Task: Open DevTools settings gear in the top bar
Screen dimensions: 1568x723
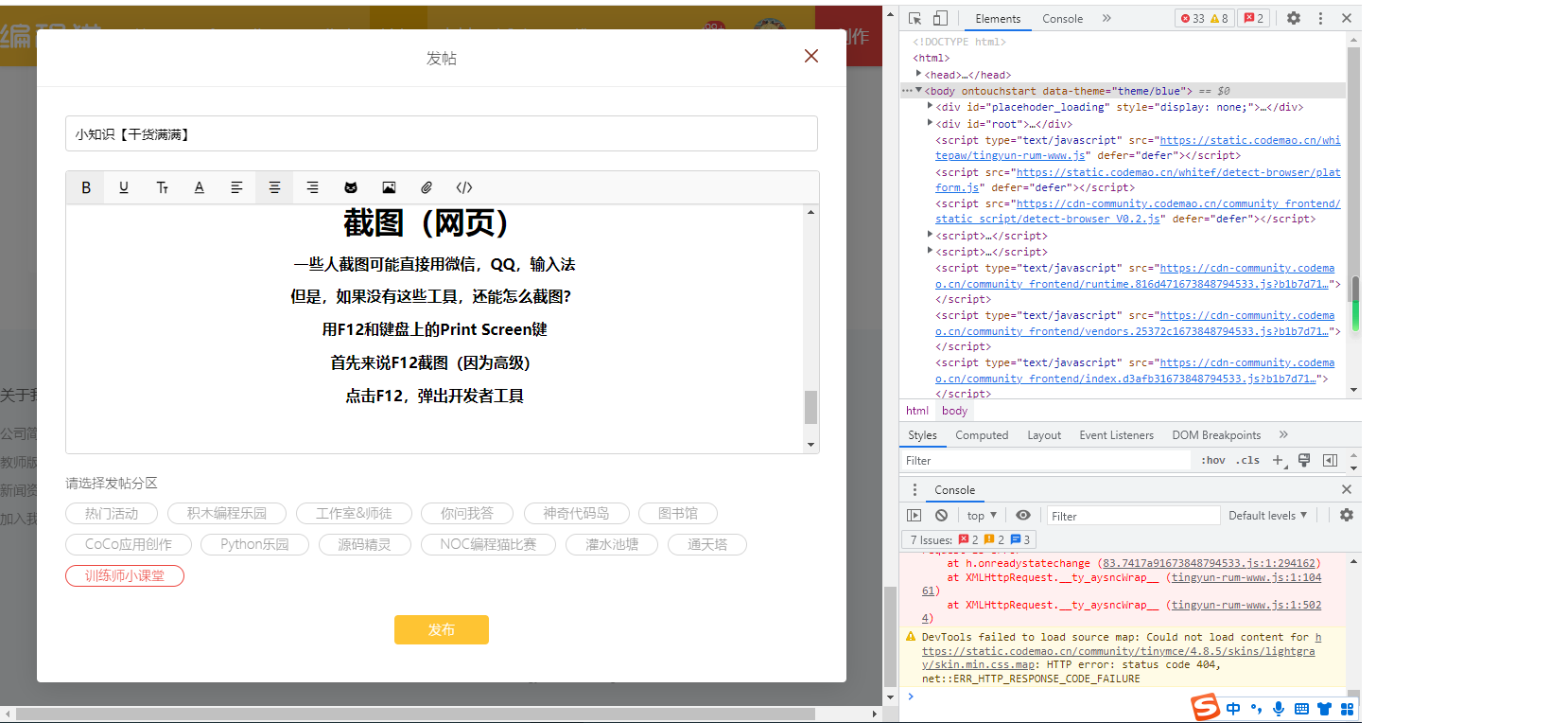Action: pyautogui.click(x=1294, y=18)
